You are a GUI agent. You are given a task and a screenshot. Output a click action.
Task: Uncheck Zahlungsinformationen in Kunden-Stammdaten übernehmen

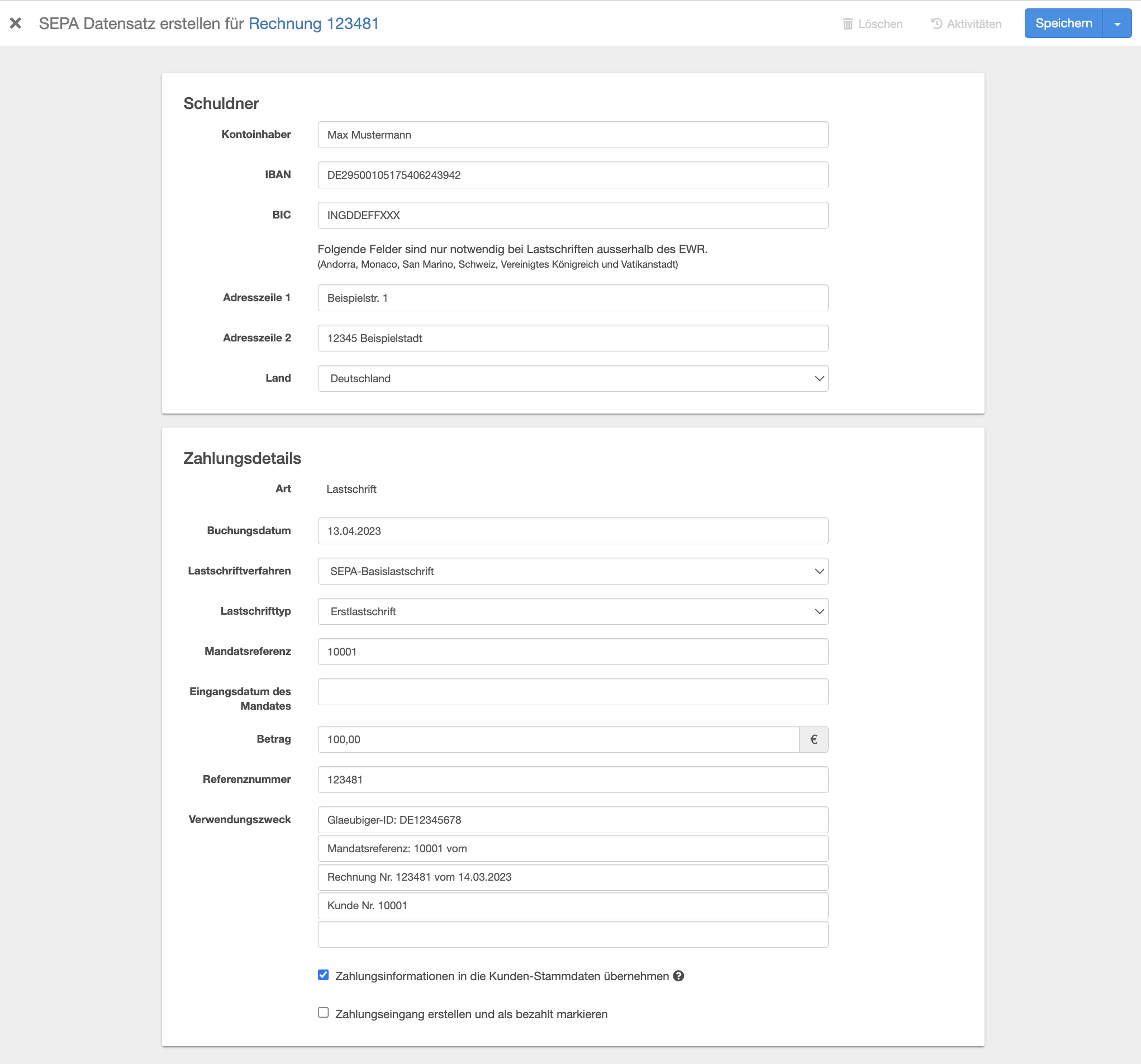[x=324, y=975]
